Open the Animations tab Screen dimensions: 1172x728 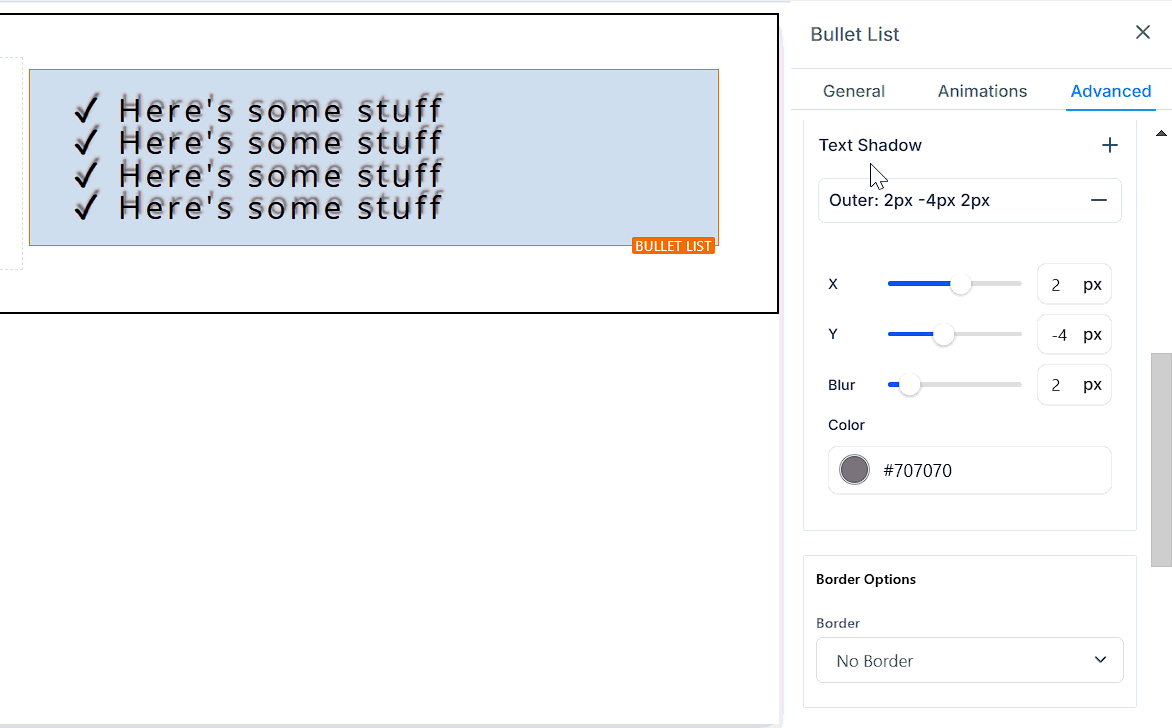(x=982, y=91)
